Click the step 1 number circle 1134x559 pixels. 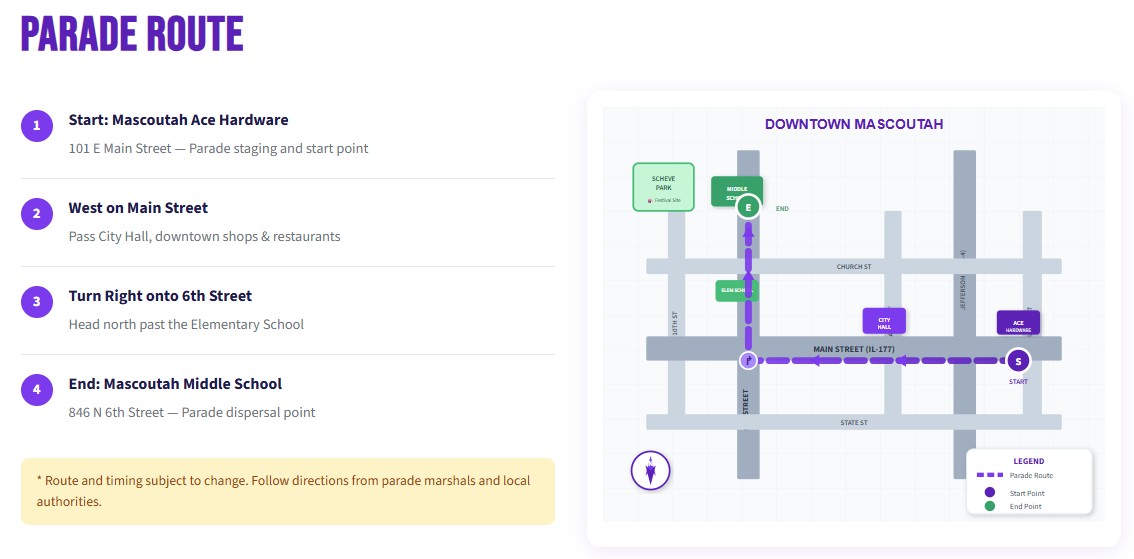coord(37,127)
